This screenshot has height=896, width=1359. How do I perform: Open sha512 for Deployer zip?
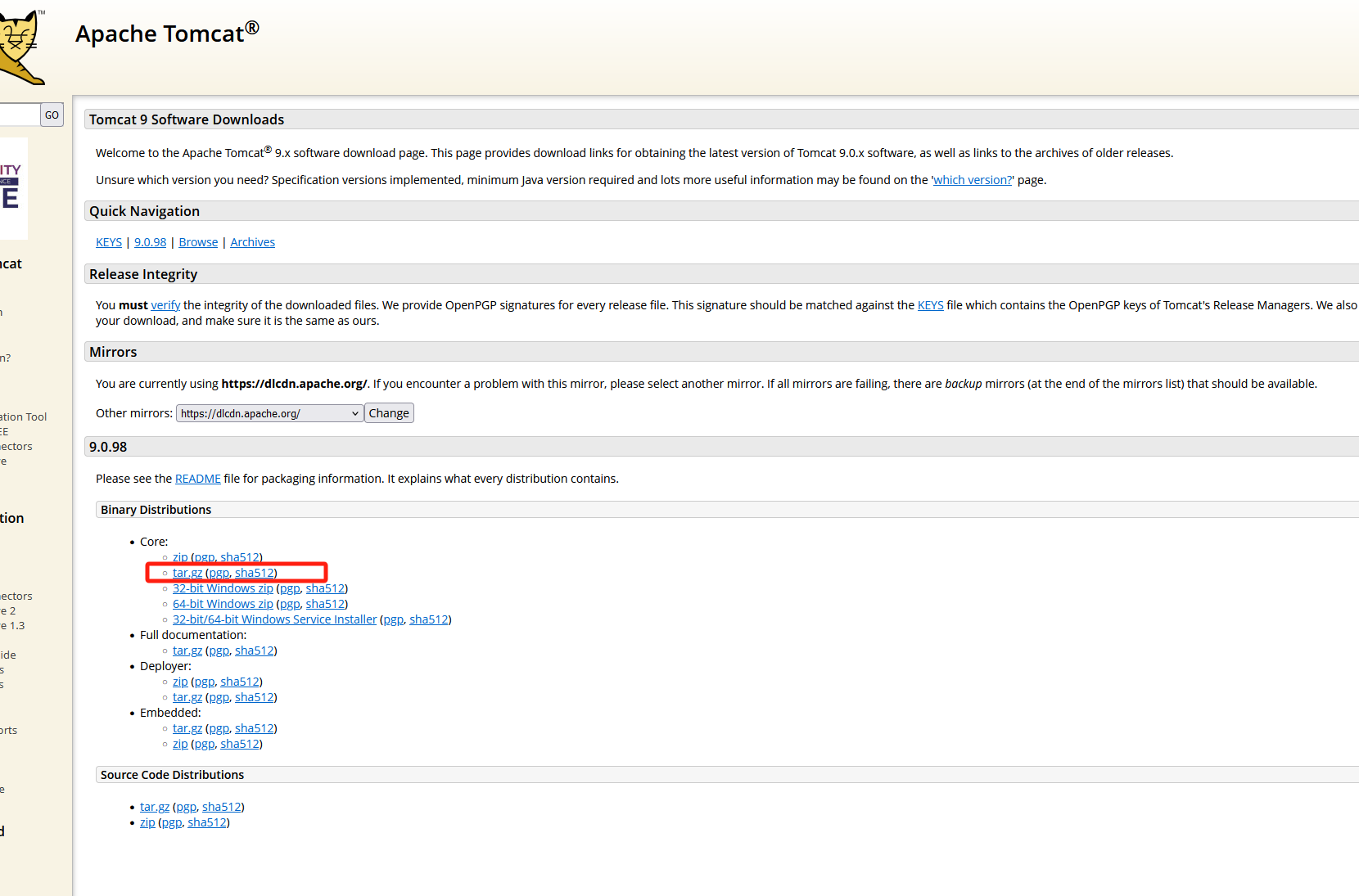click(240, 682)
